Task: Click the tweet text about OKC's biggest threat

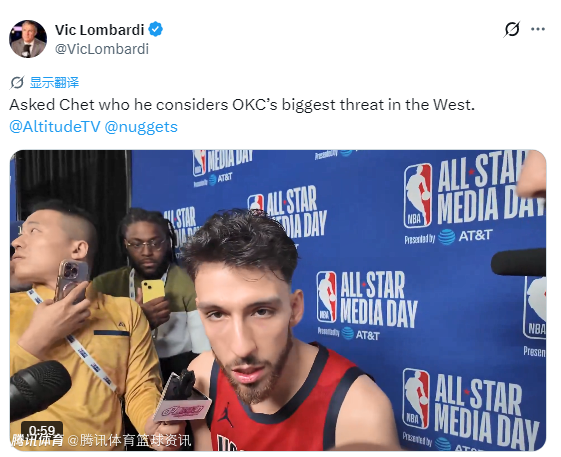Action: pos(242,105)
